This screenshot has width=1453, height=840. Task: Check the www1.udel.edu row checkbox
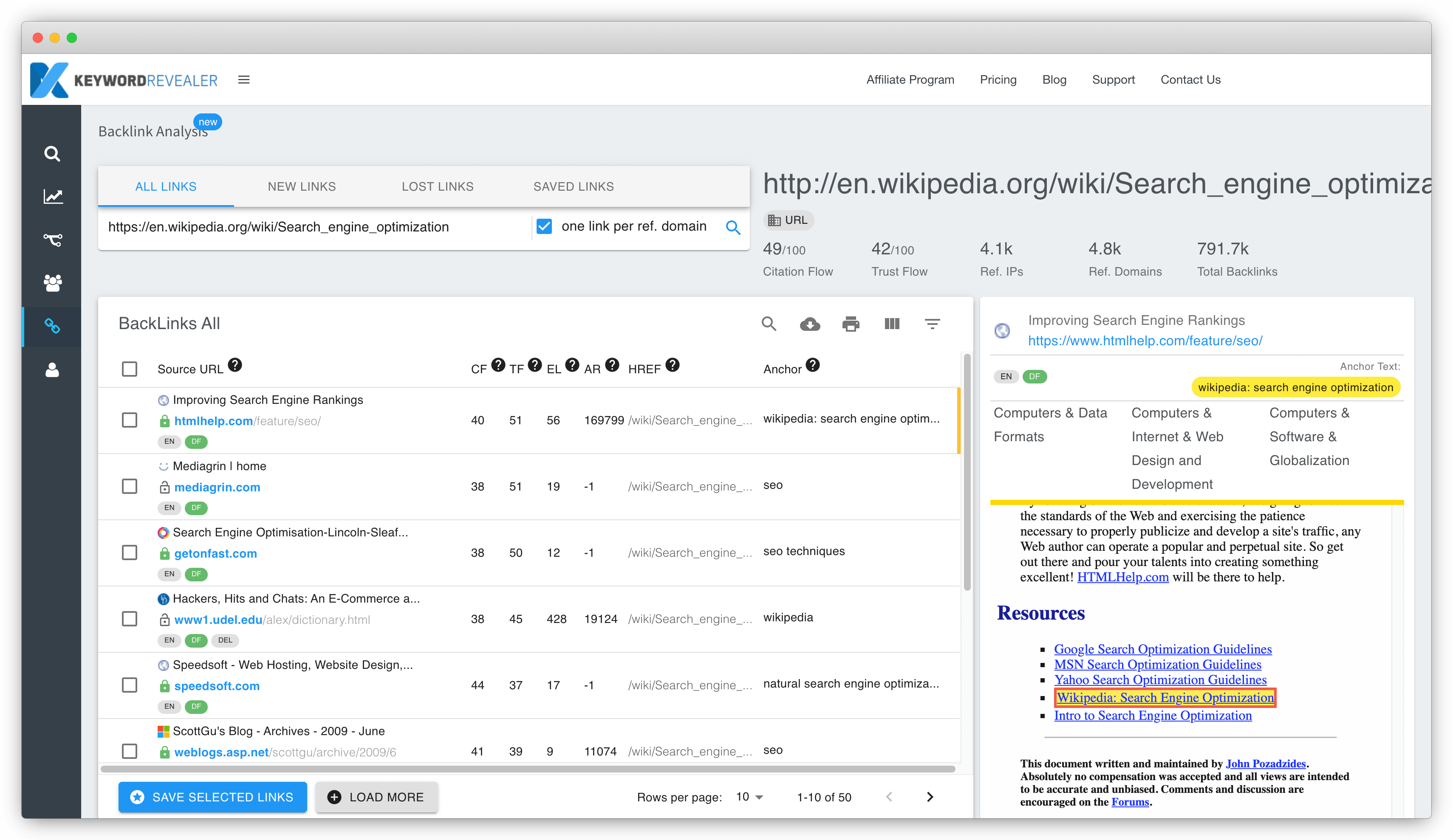tap(129, 619)
